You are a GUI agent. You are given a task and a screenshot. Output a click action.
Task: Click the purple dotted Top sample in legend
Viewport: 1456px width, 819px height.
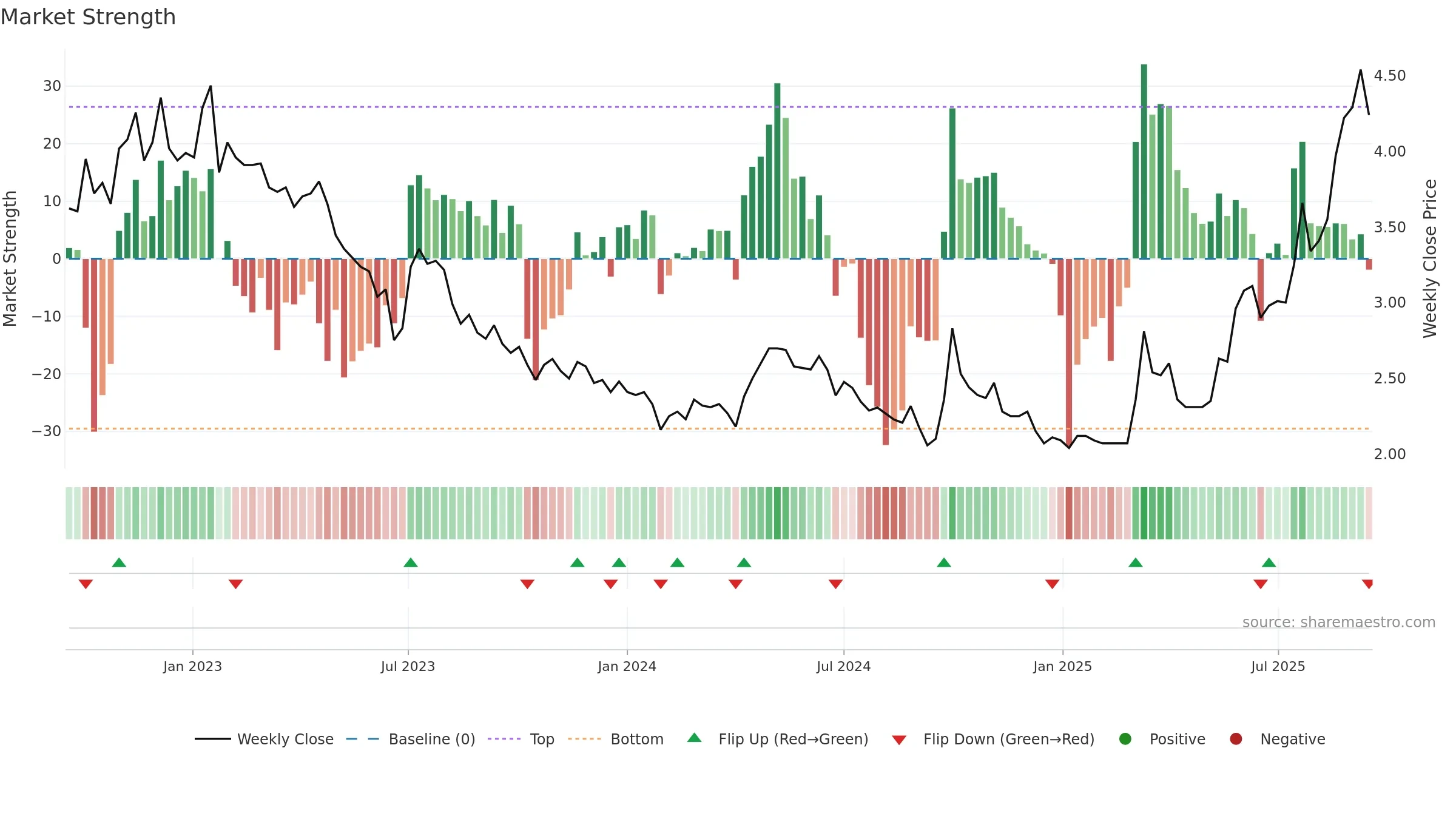[x=504, y=739]
